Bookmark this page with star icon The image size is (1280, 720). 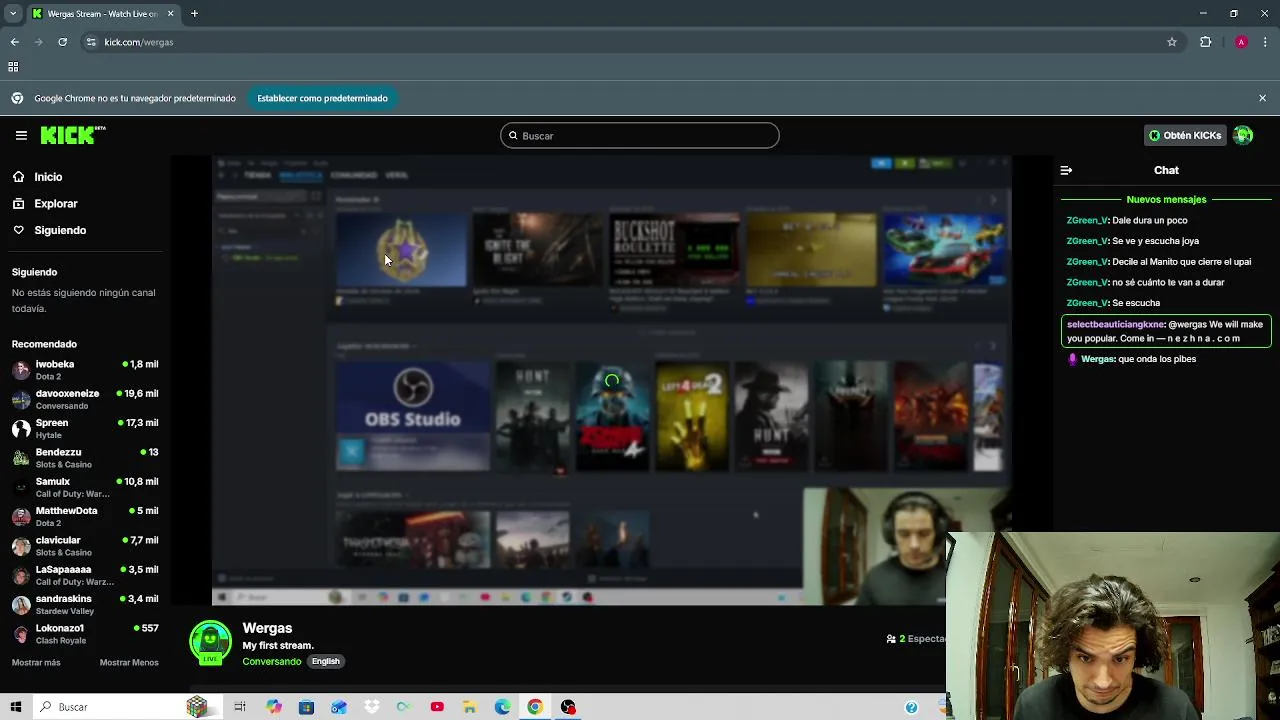[x=1172, y=42]
